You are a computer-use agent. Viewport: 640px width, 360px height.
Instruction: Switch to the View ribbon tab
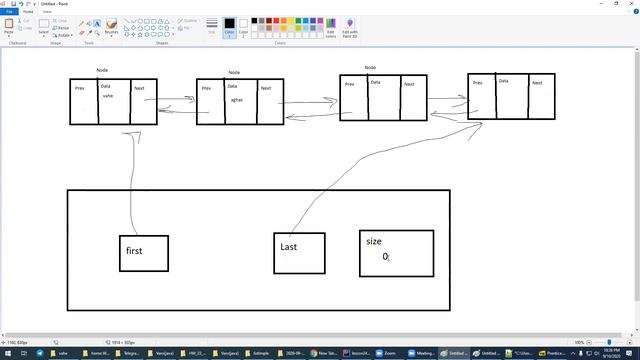tap(47, 11)
